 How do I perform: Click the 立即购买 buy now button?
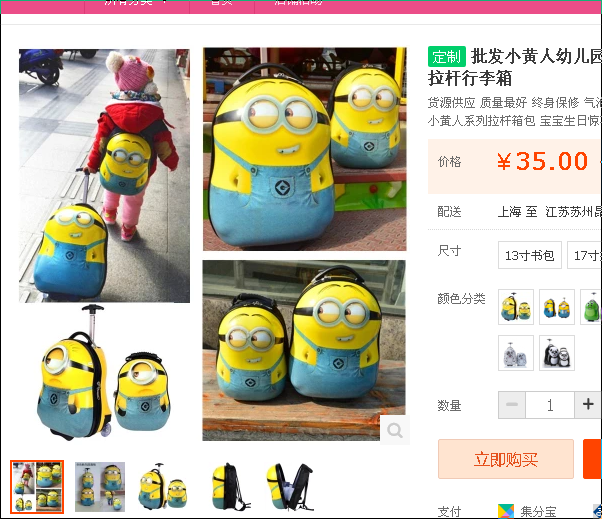(x=506, y=459)
